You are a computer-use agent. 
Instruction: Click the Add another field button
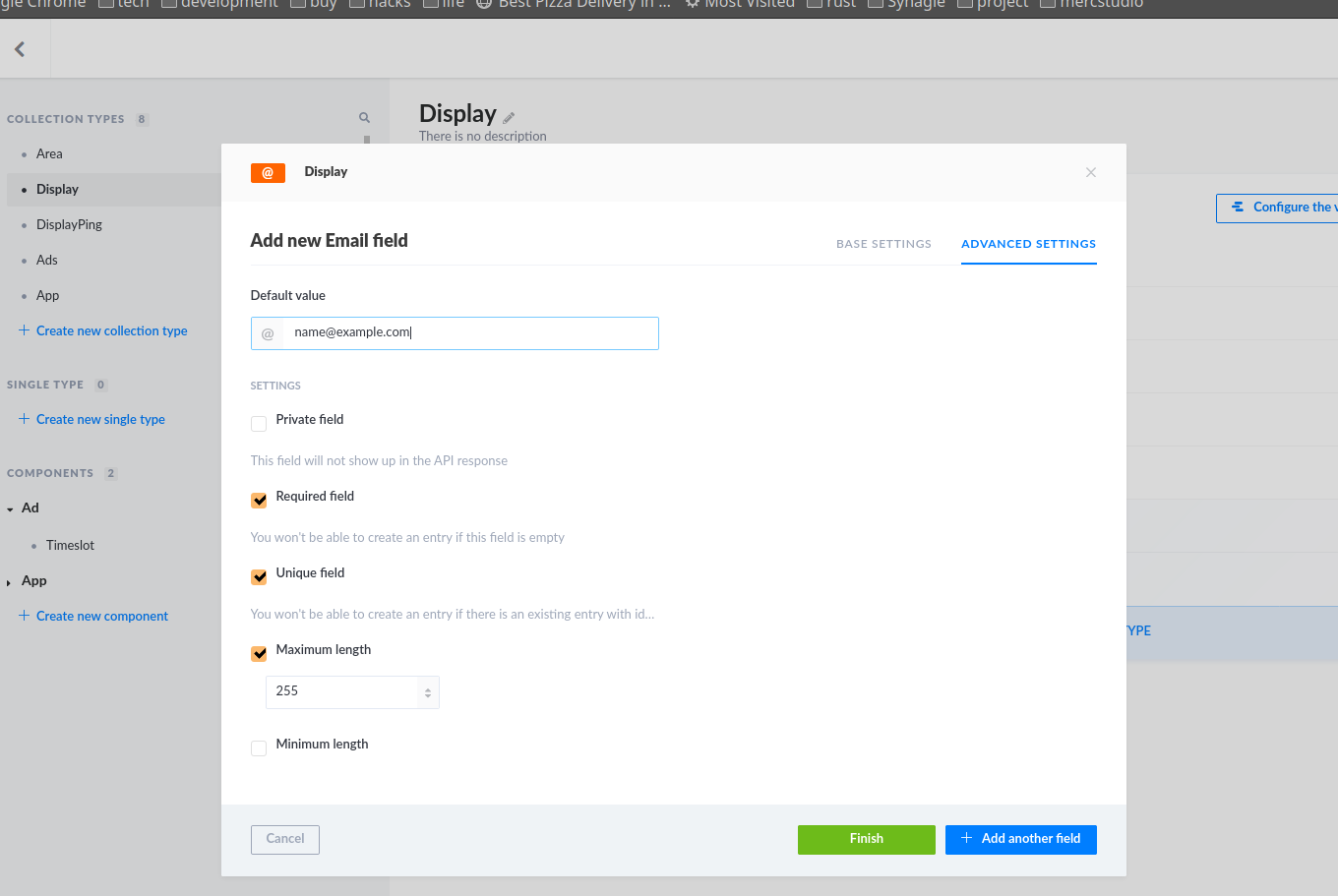[x=1020, y=839]
